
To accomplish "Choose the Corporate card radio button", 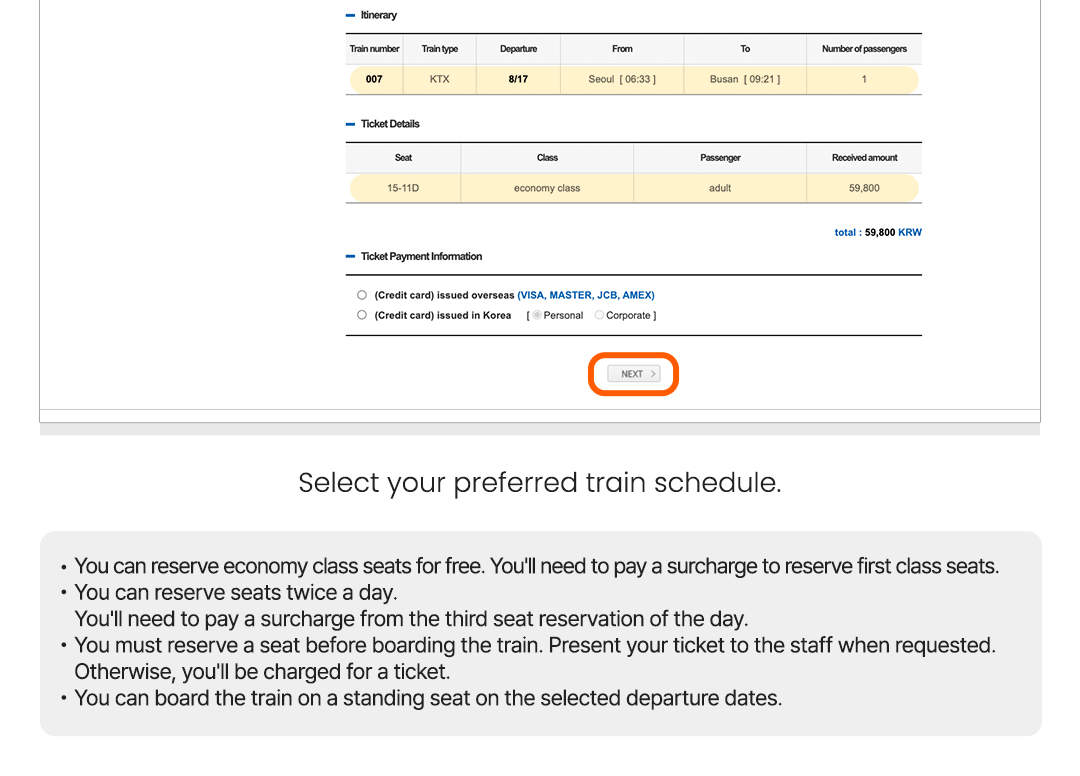I will click(x=600, y=315).
